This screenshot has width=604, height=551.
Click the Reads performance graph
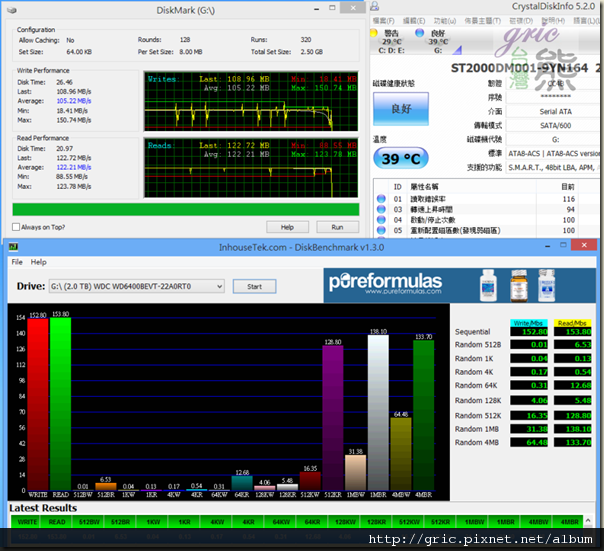(250, 165)
